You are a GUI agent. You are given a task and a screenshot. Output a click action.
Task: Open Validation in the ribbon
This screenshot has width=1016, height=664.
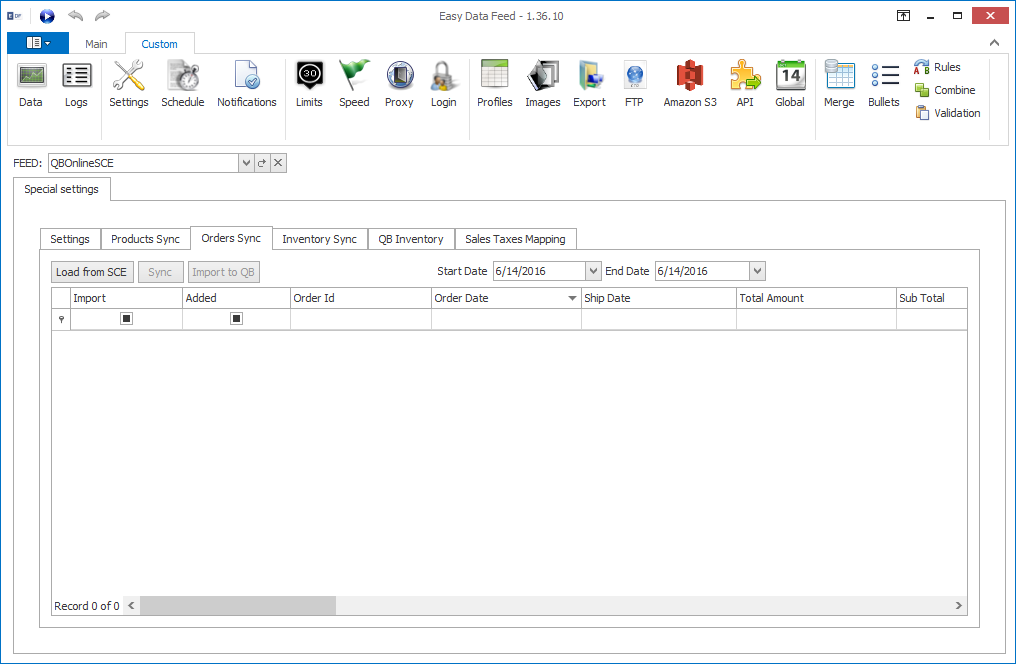(x=947, y=113)
